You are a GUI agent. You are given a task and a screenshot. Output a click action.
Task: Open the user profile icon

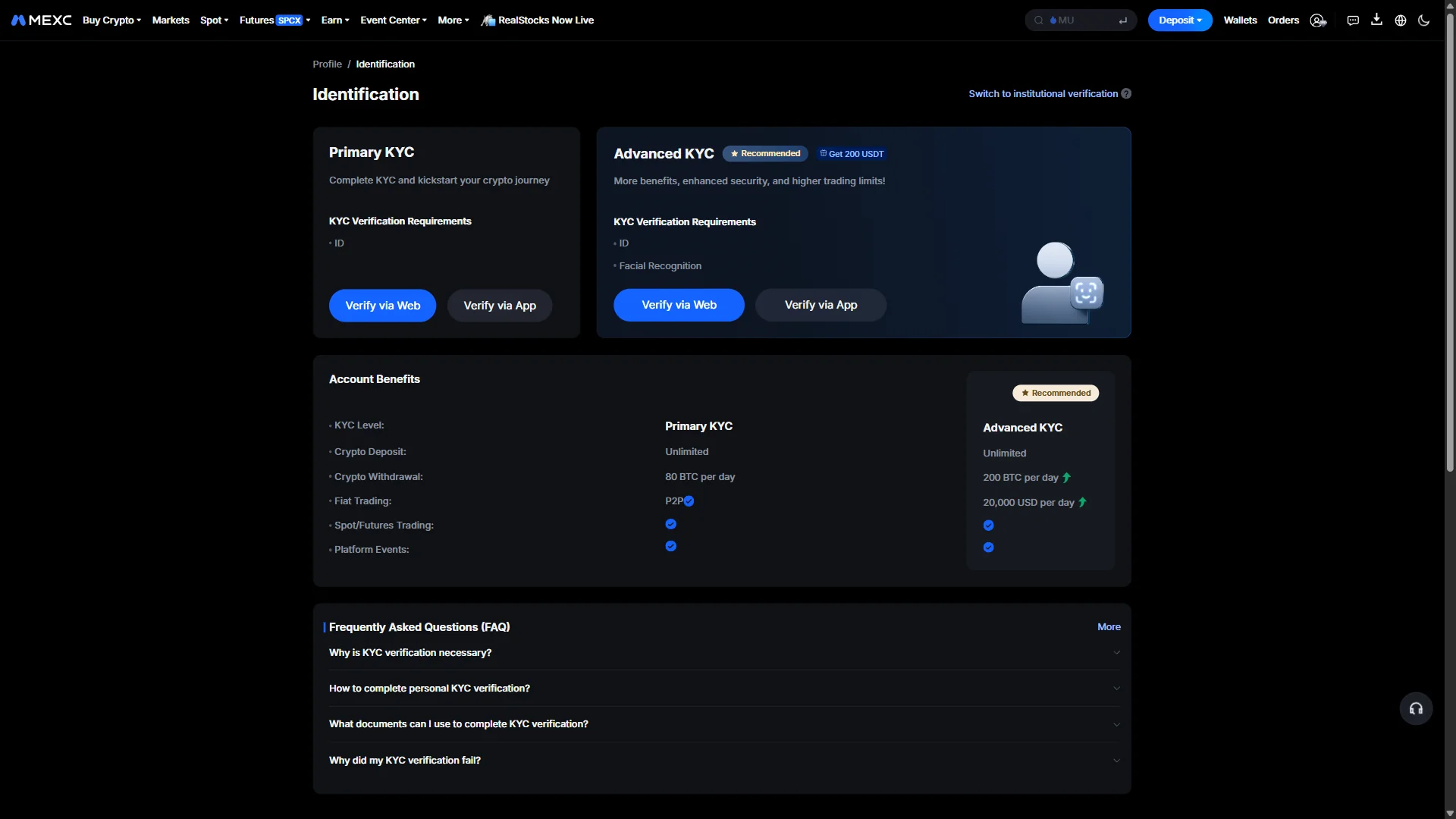(x=1318, y=20)
